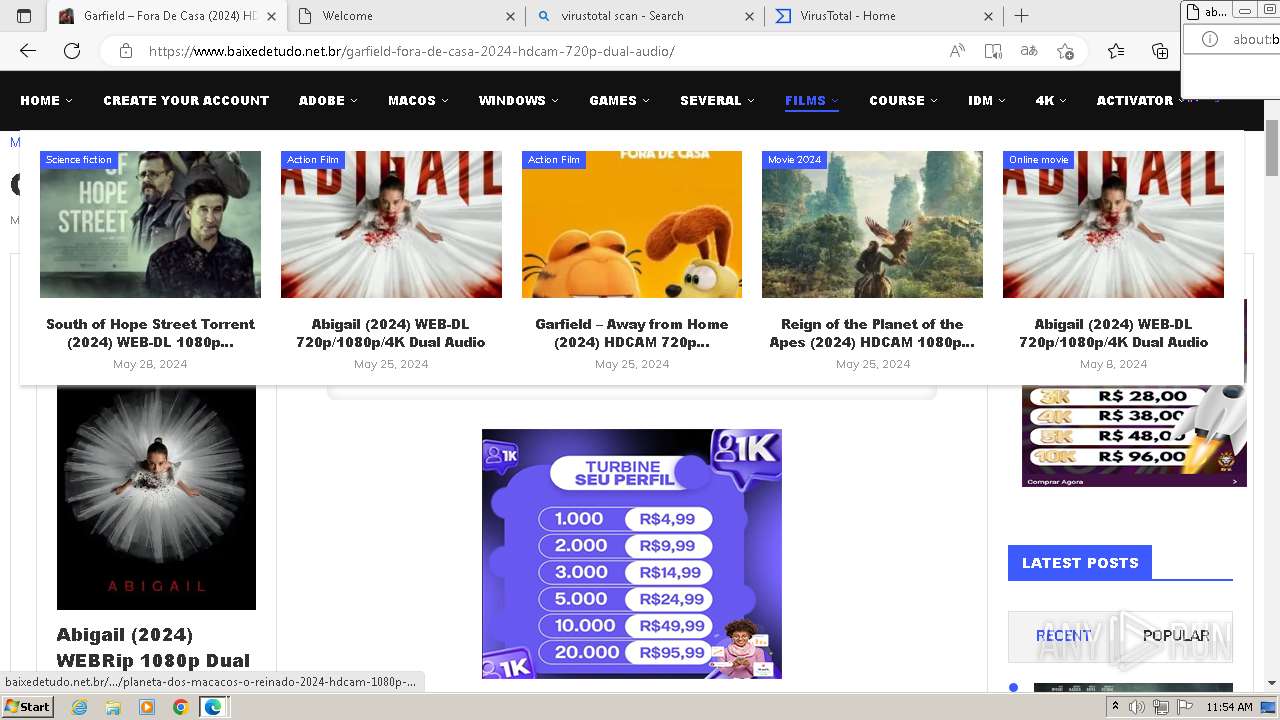Switch to the Welcome tab
Screen dimensions: 1280x720
point(407,16)
